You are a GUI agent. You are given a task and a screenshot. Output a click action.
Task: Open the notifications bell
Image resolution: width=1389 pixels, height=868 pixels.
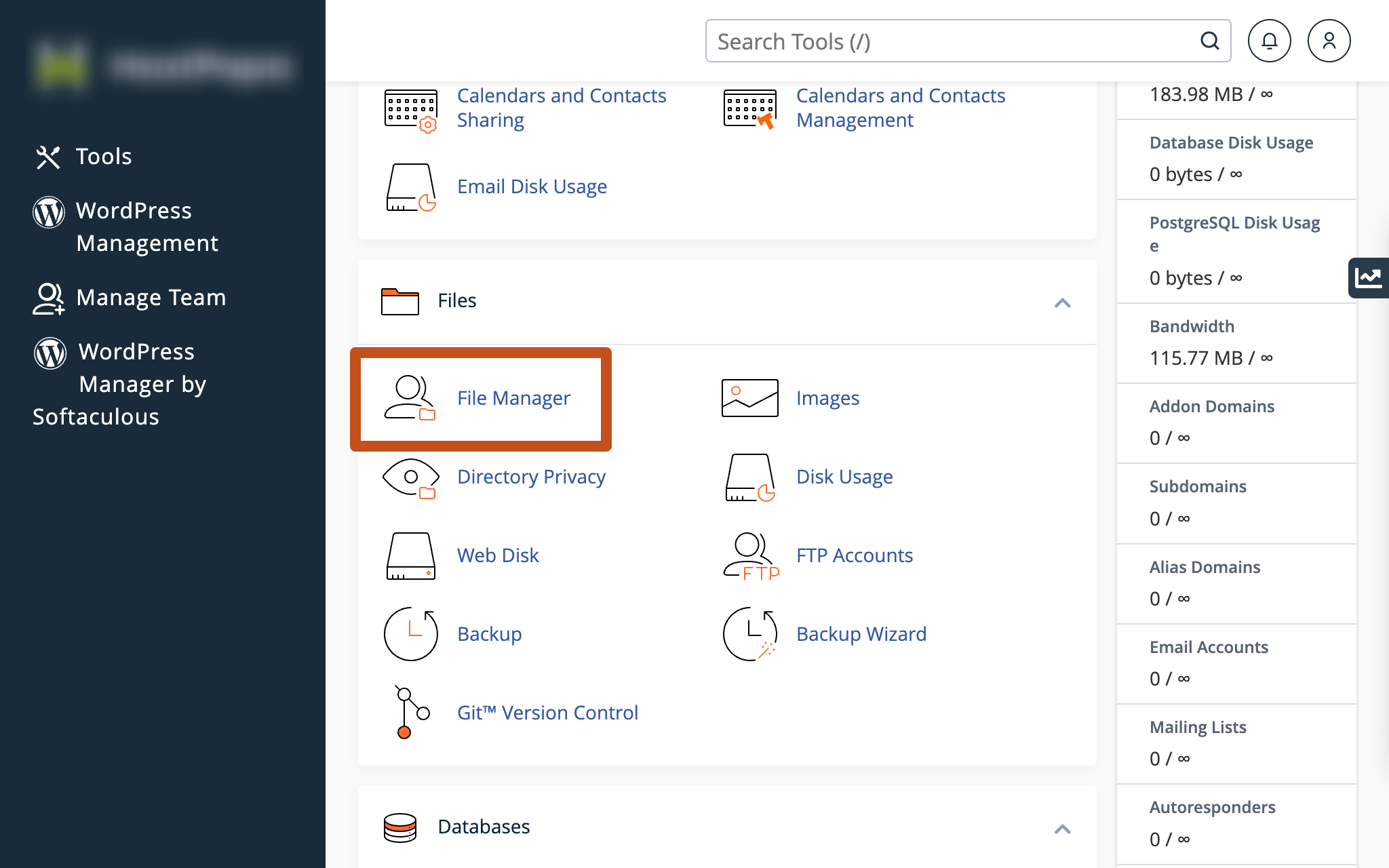(x=1269, y=41)
